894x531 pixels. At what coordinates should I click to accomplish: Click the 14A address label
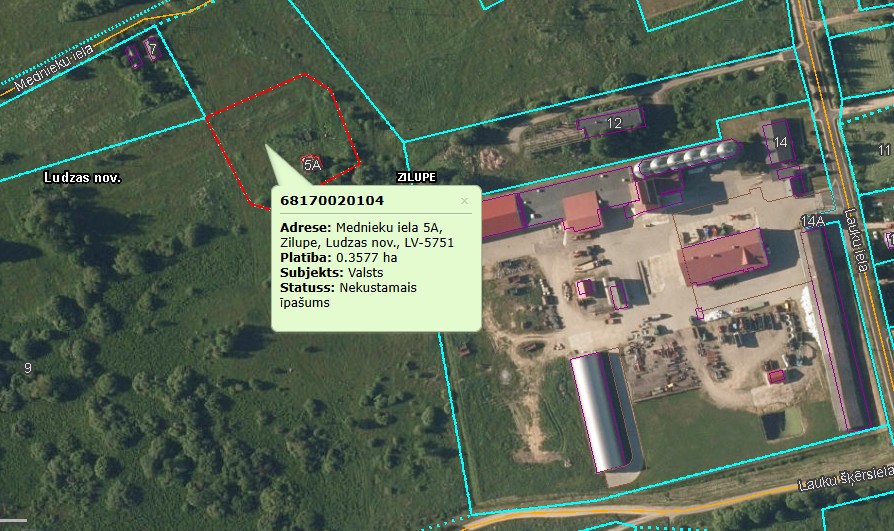(812, 221)
